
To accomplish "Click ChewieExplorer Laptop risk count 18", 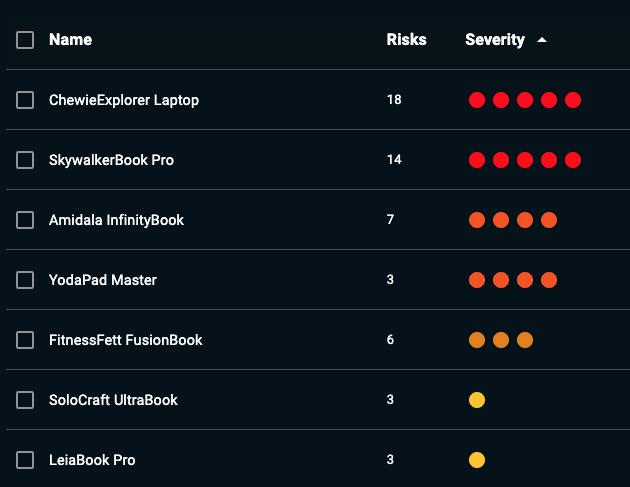I will click(394, 100).
